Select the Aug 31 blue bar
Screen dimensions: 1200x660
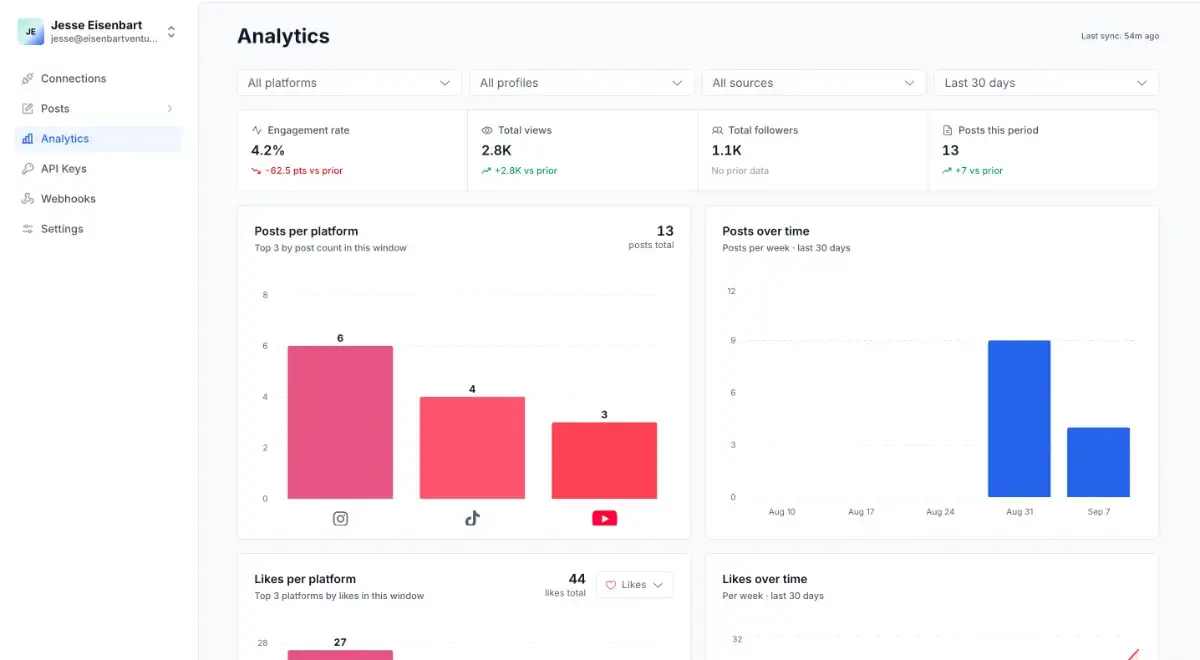pyautogui.click(x=1019, y=419)
